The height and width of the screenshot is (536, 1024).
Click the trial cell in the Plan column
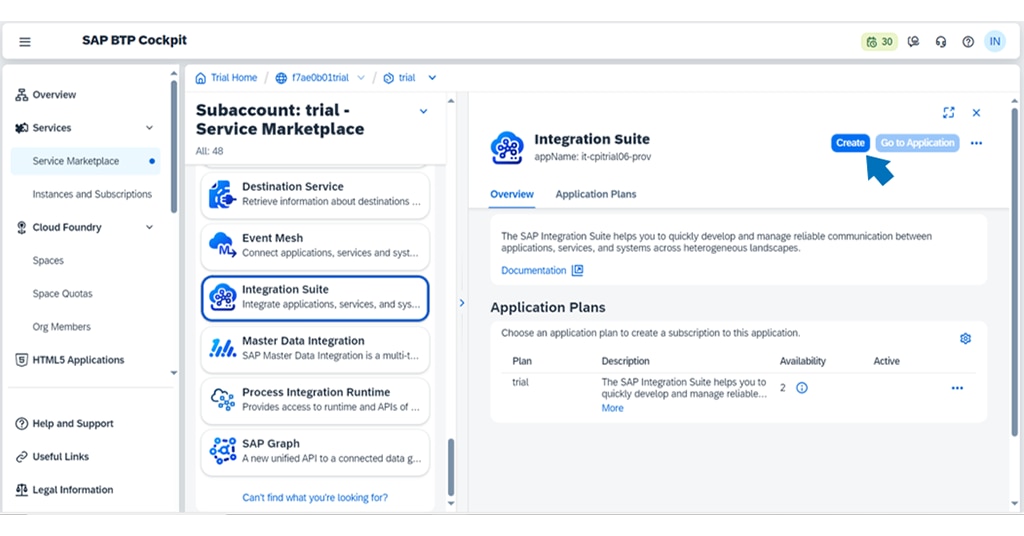pos(520,382)
